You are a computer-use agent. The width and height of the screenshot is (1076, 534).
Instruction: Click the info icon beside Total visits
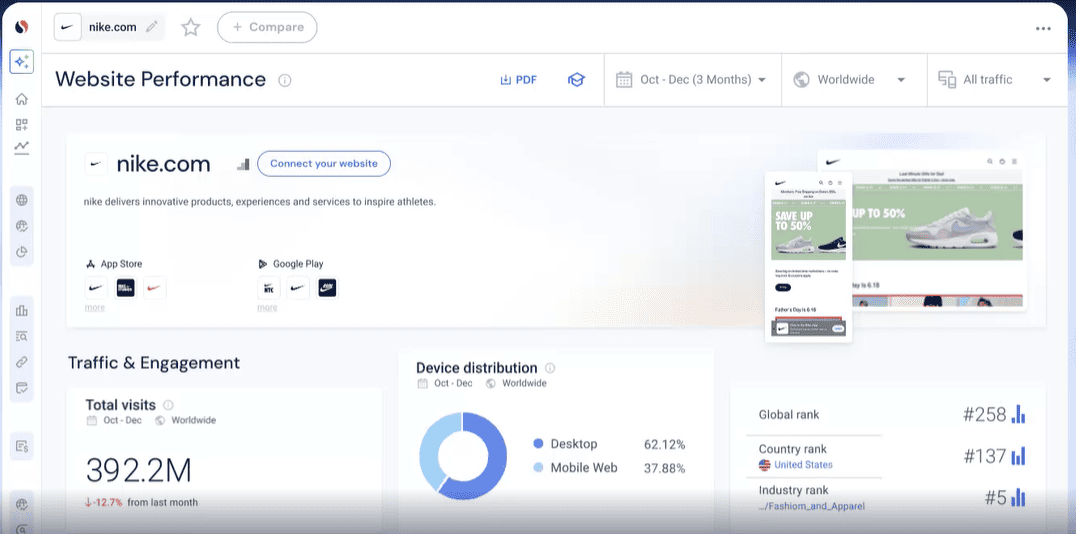tap(168, 405)
